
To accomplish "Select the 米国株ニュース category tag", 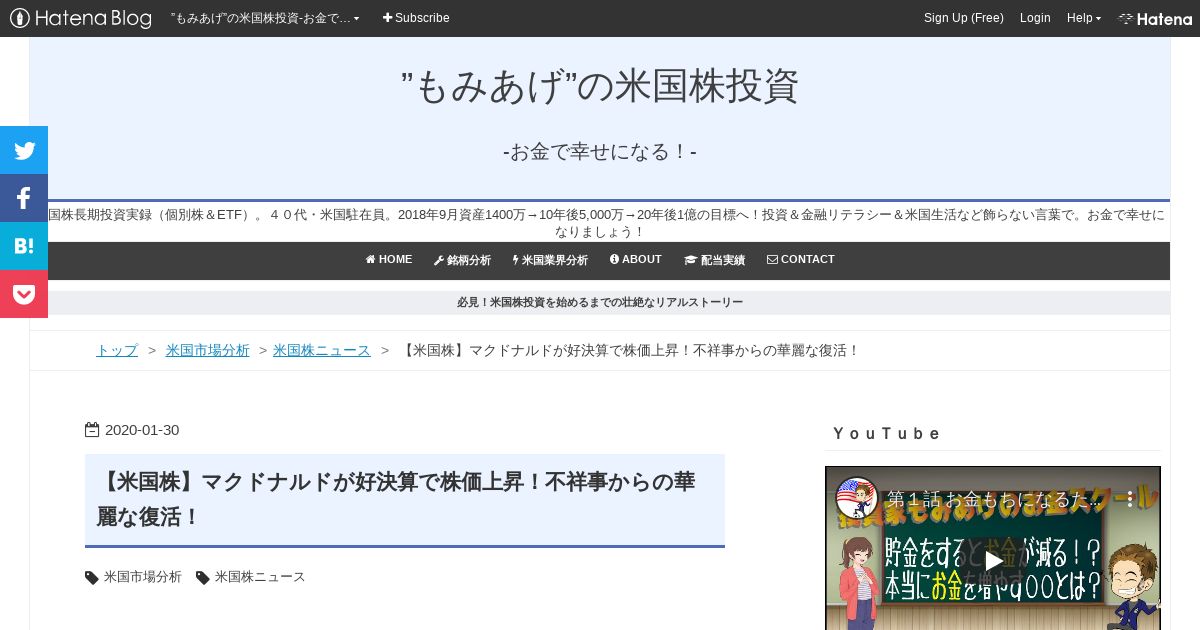I will coord(260,577).
